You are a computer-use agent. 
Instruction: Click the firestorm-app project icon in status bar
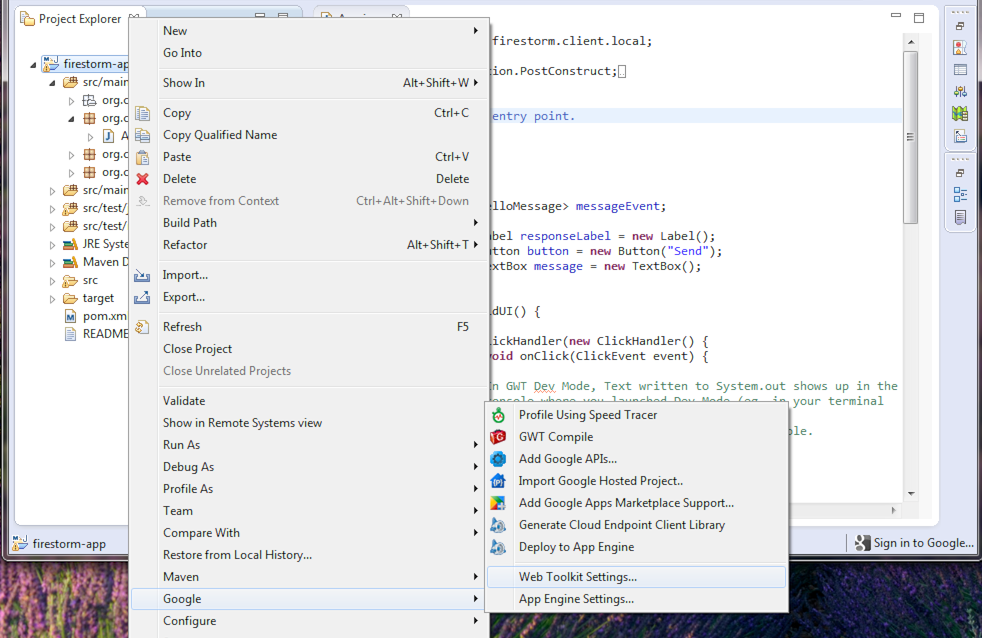(20, 543)
